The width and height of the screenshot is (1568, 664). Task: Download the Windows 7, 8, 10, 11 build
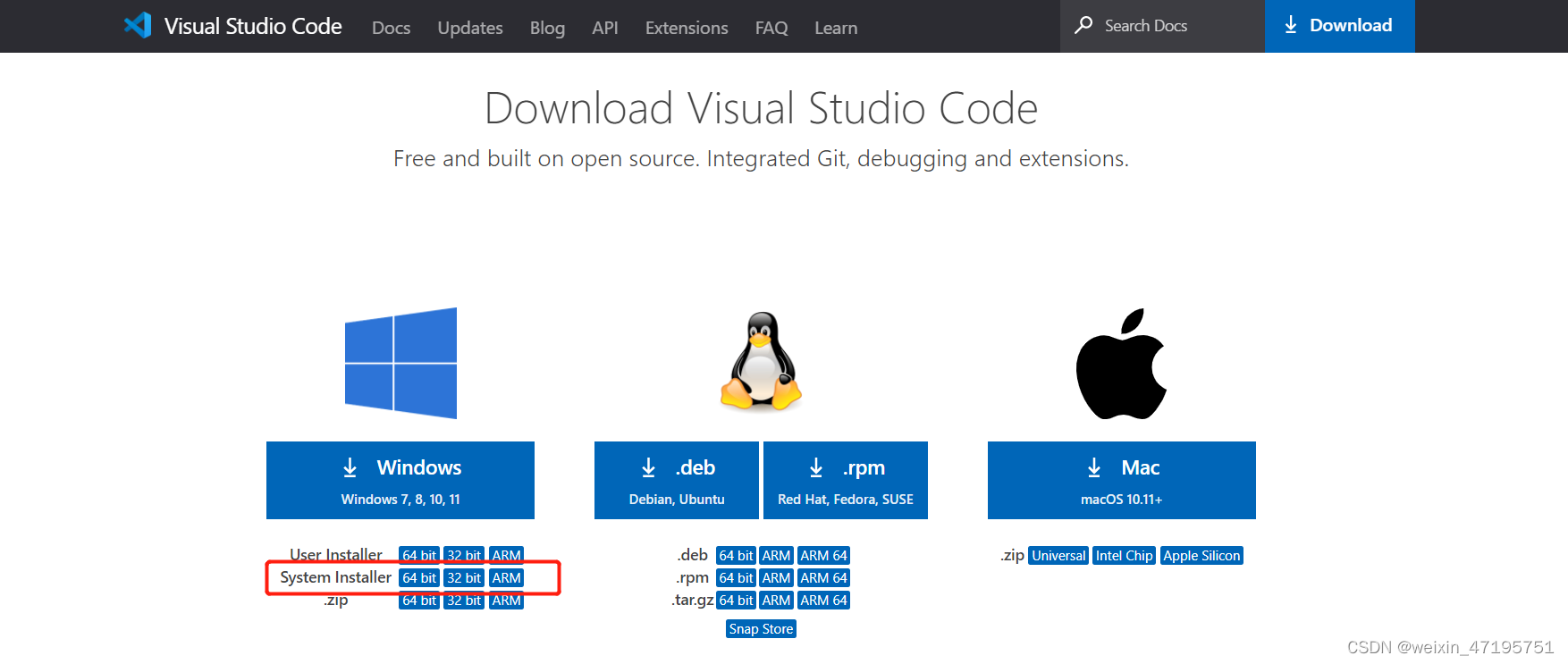pyautogui.click(x=400, y=480)
